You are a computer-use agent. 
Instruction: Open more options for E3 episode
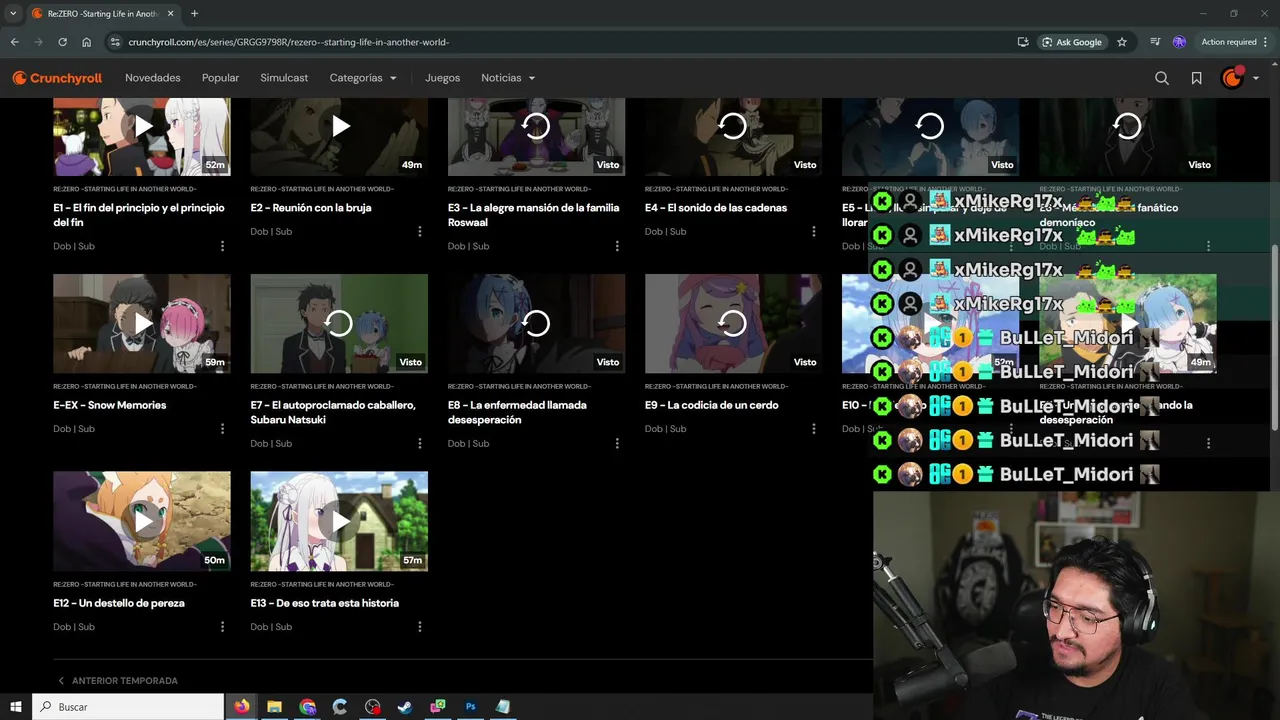point(616,246)
